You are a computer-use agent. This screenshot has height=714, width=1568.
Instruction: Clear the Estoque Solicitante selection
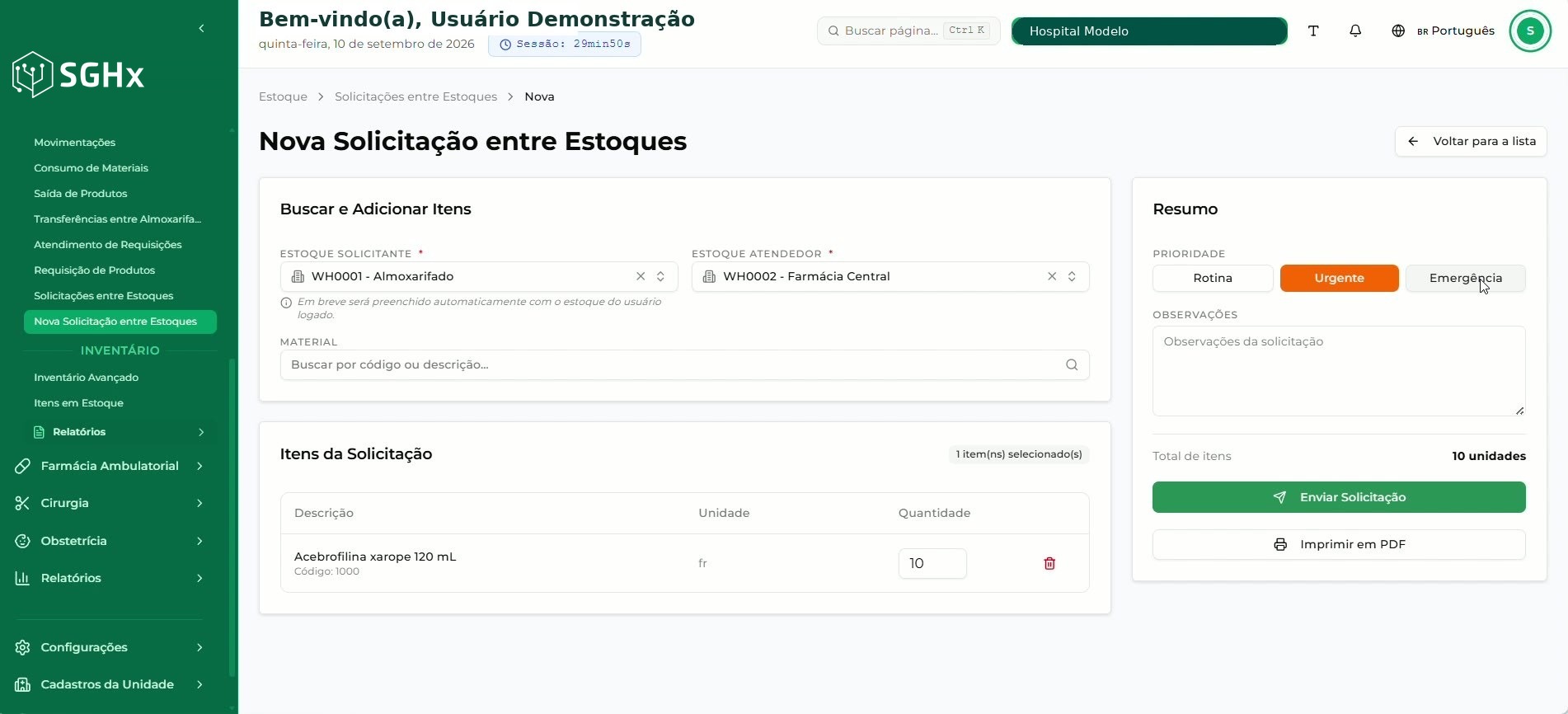click(641, 276)
